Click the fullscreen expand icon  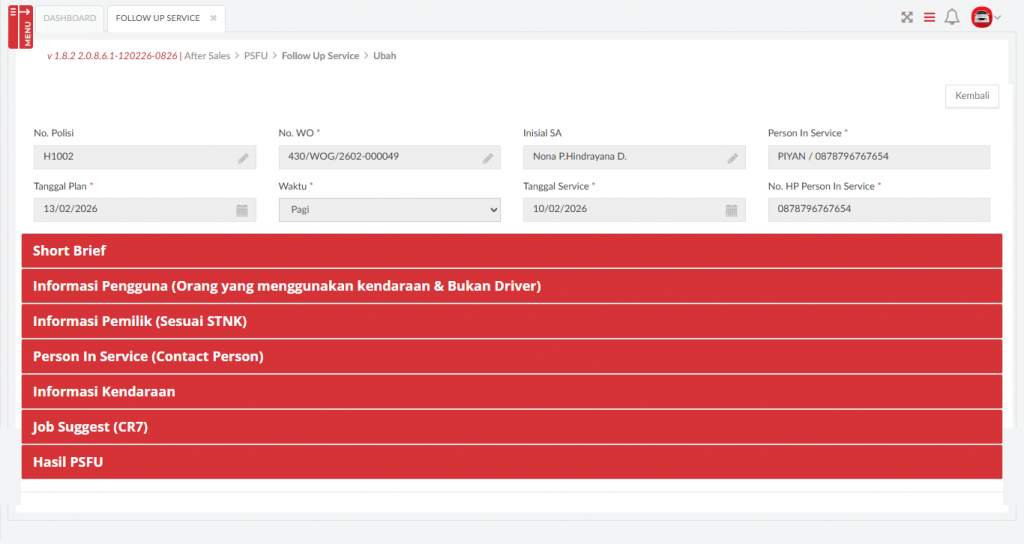click(907, 17)
